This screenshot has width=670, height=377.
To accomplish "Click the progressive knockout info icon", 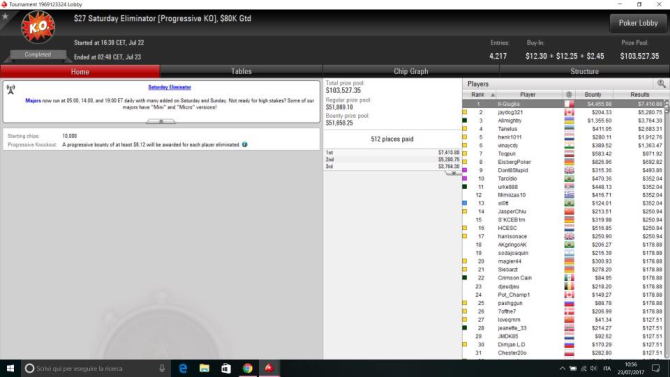I will click(244, 144).
